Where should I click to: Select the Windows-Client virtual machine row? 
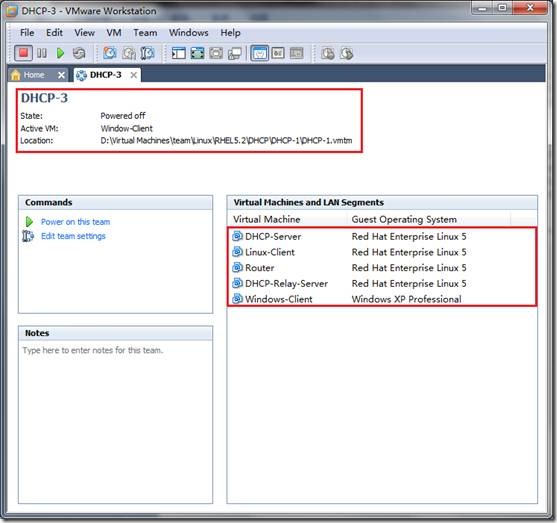pos(382,299)
